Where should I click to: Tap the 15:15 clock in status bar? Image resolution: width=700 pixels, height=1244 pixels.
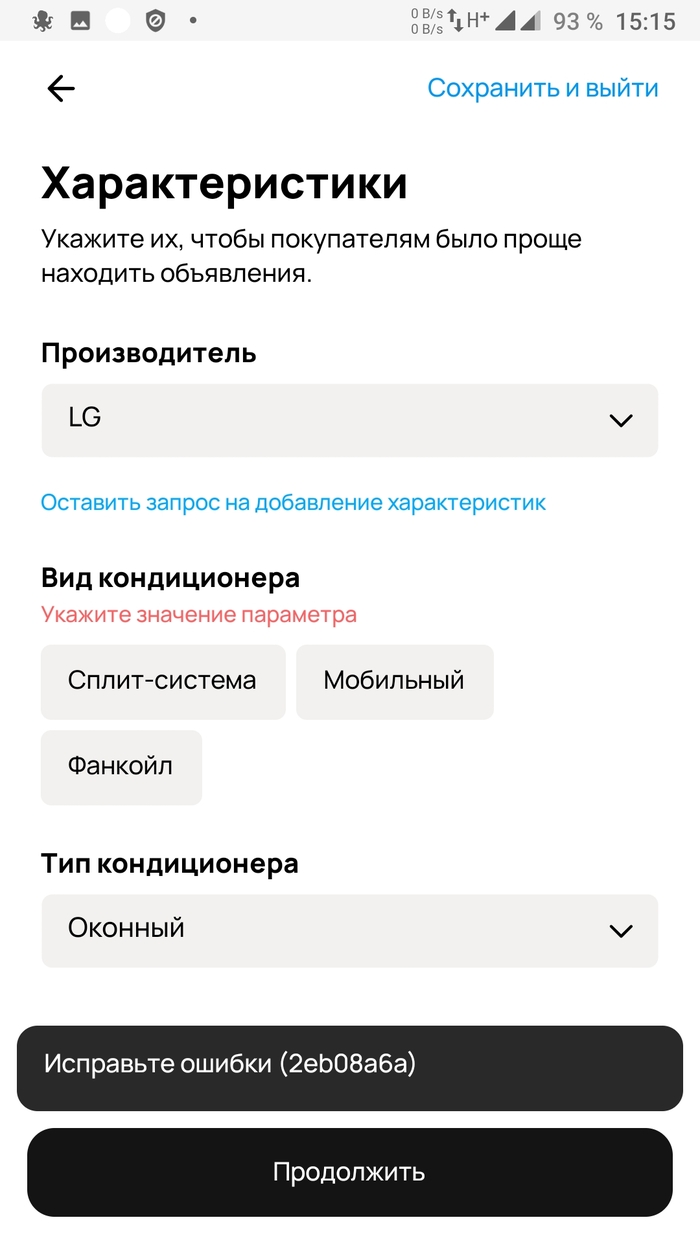[646, 21]
